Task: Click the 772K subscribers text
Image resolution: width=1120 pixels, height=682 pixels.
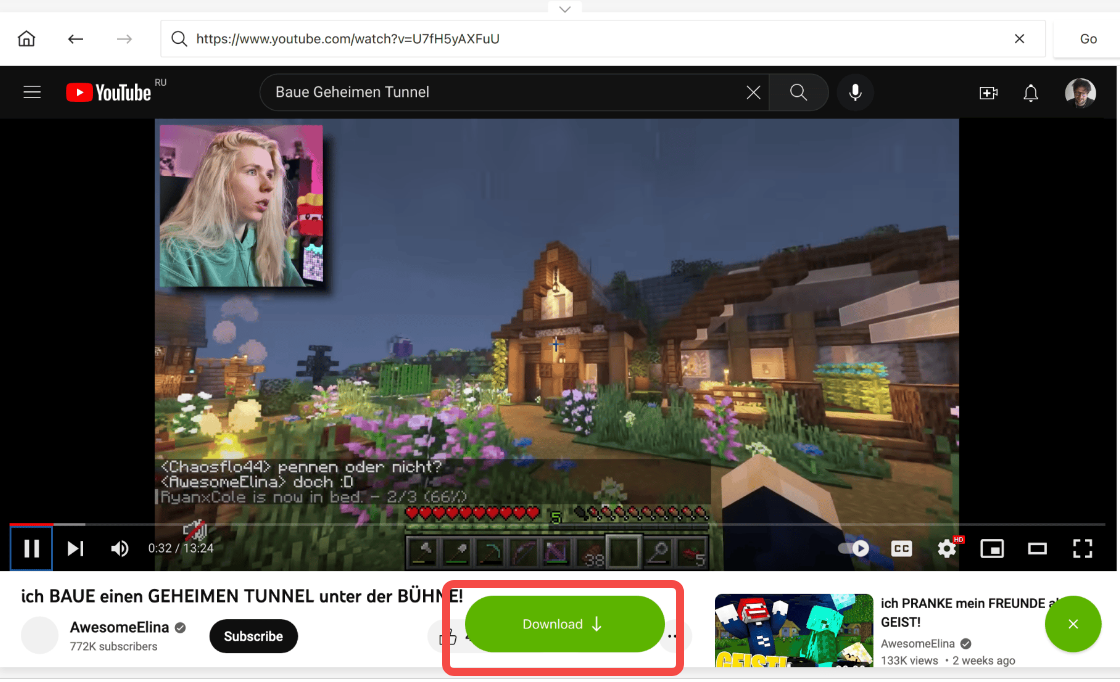Action: point(114,646)
